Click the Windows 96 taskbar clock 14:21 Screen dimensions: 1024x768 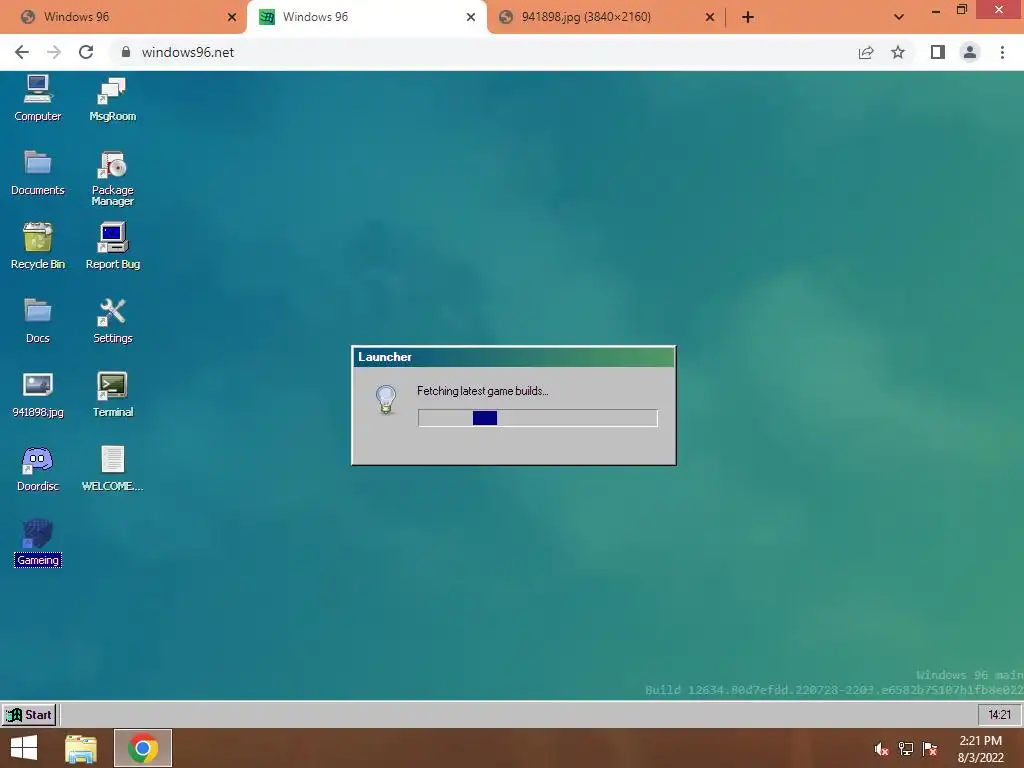point(999,714)
